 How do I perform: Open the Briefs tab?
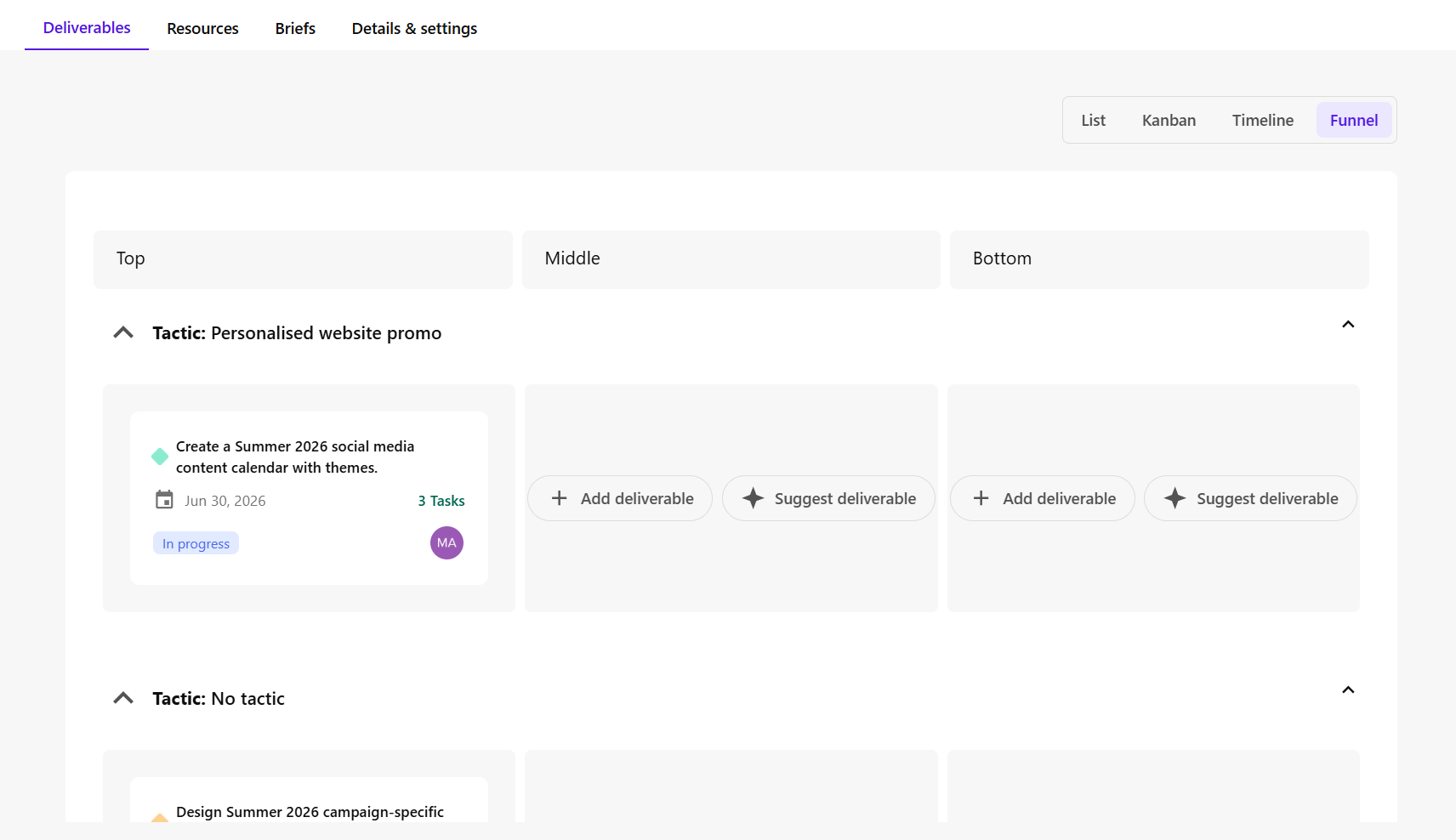tap(295, 28)
